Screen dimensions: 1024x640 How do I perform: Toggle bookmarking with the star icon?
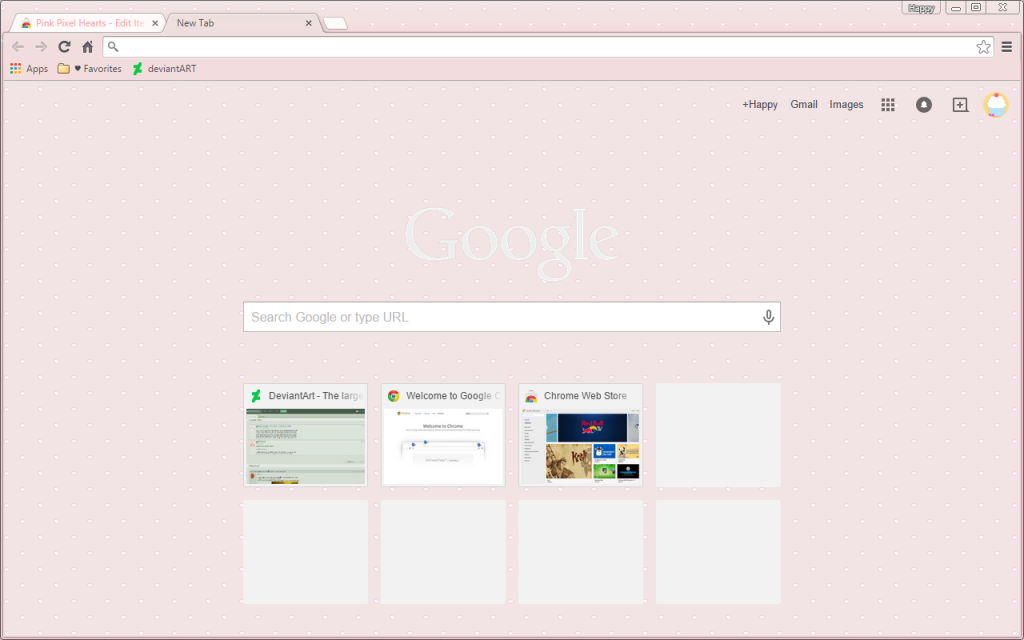[x=984, y=46]
